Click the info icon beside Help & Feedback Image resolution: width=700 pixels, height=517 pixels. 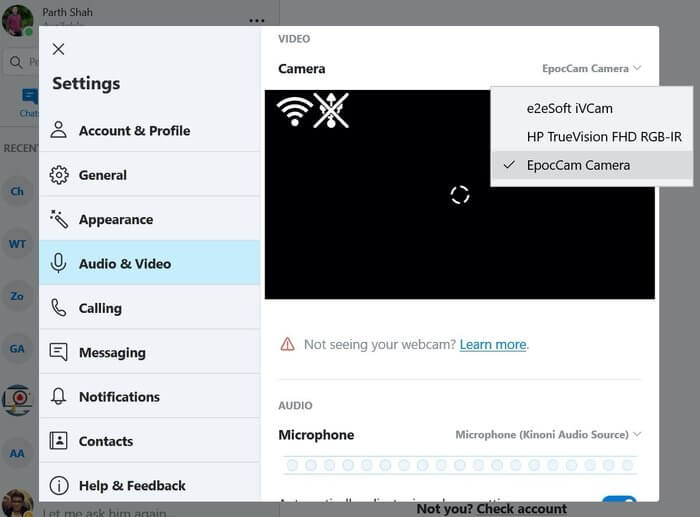[x=59, y=485]
